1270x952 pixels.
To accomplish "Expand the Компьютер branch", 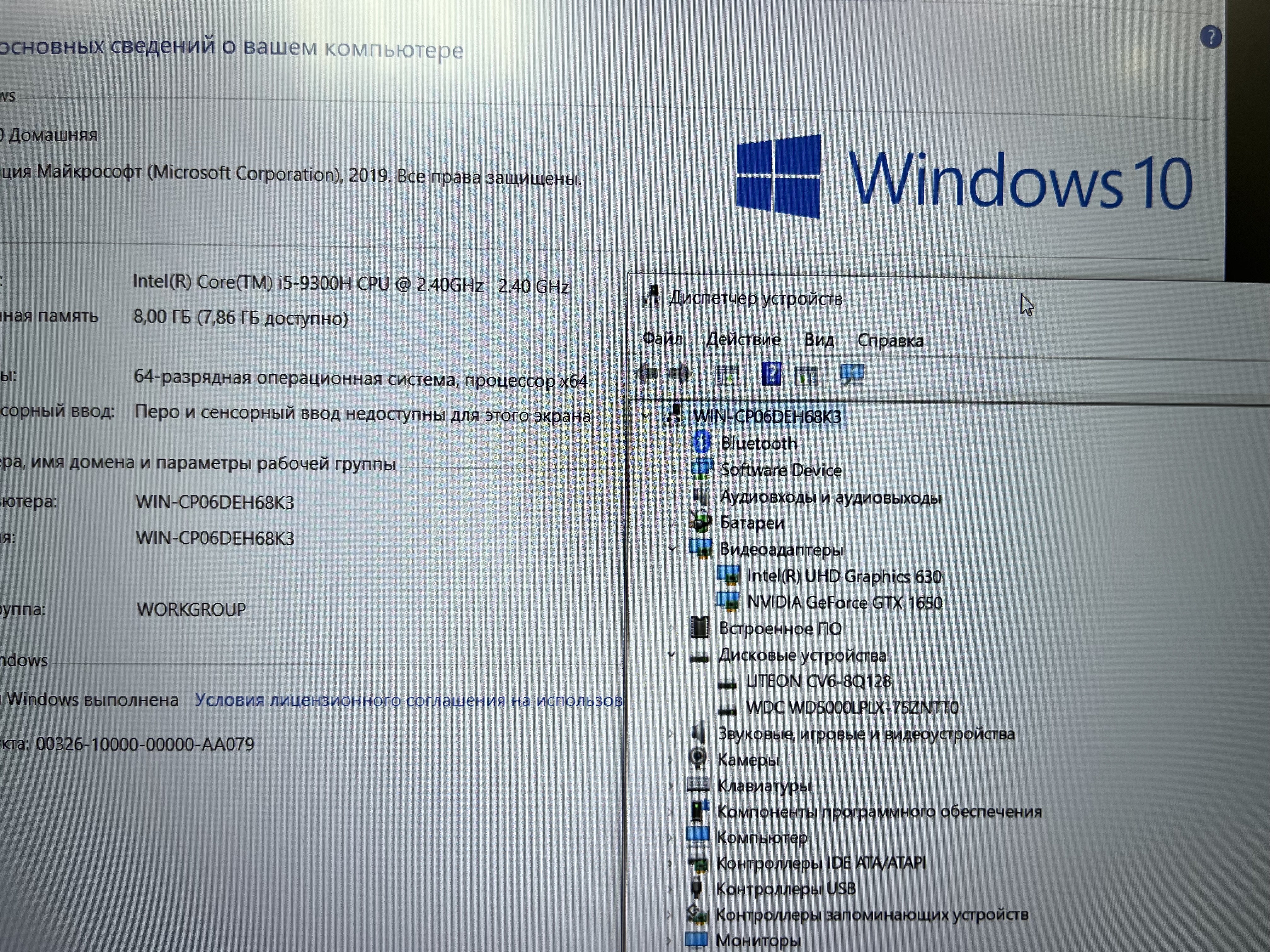I will click(670, 837).
